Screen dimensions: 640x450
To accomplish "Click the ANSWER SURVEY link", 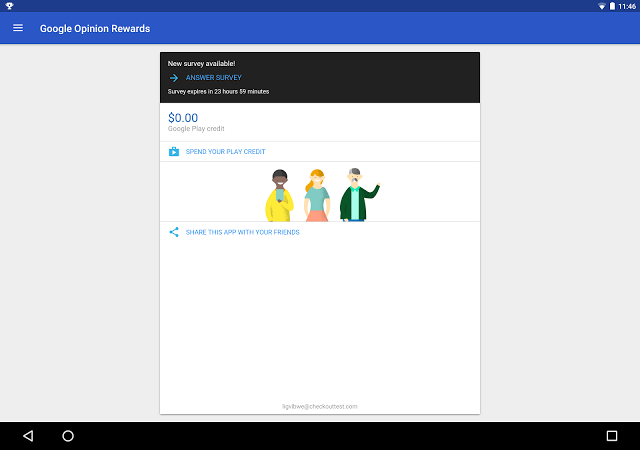I will point(213,77).
